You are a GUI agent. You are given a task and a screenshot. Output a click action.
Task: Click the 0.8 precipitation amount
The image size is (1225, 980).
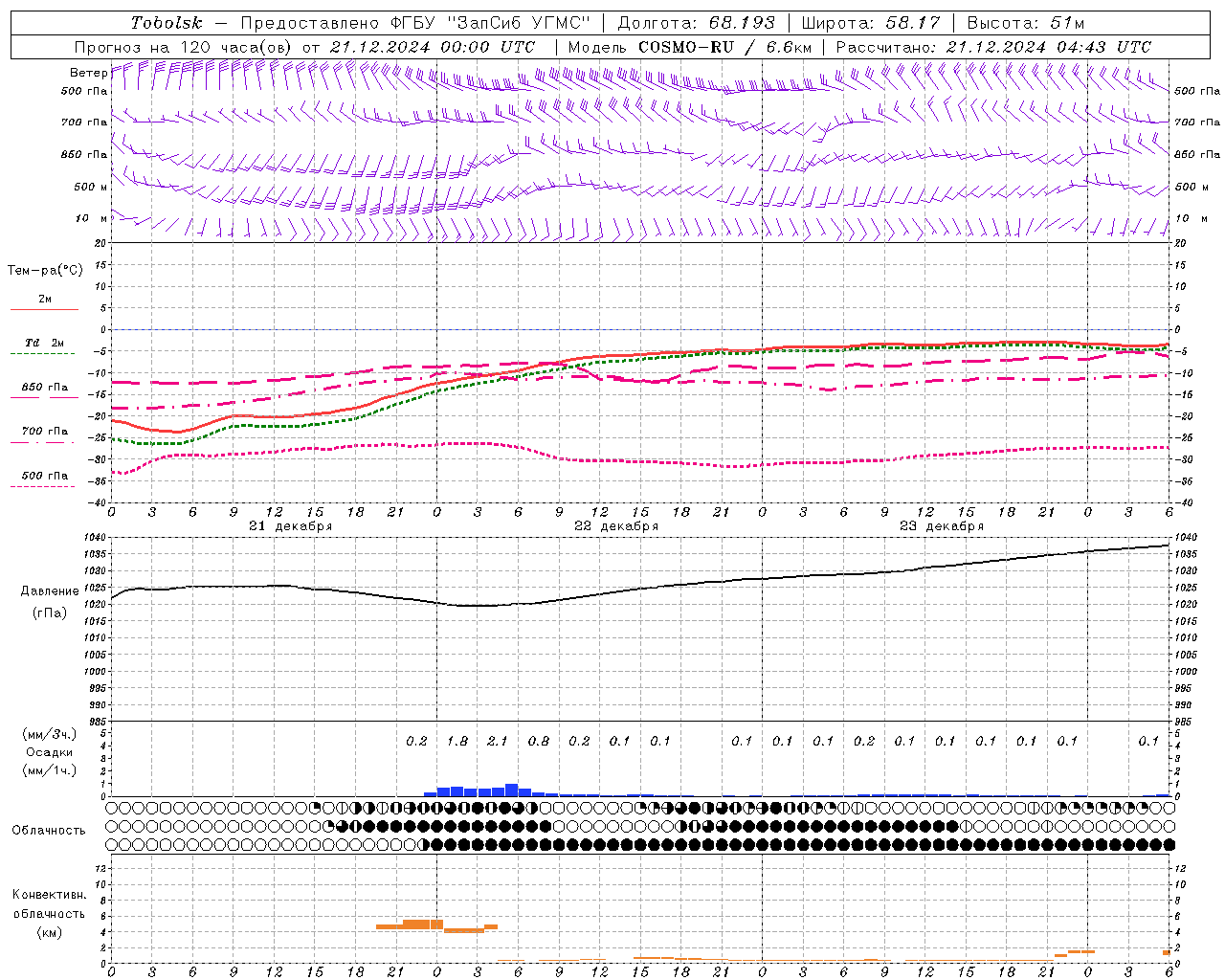point(539,742)
